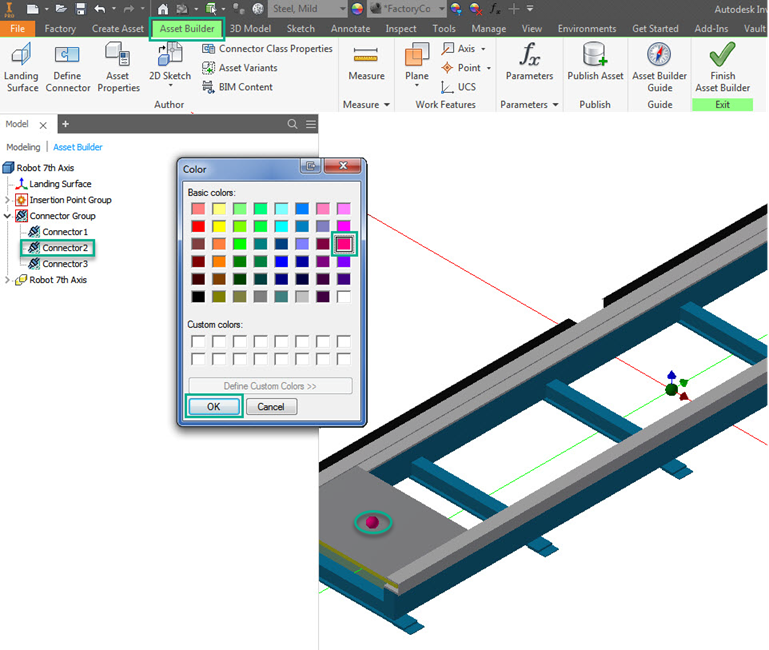Viewport: 769px width, 650px height.
Task: Expand the Robot 7th Axis sub-node
Action: 7,280
